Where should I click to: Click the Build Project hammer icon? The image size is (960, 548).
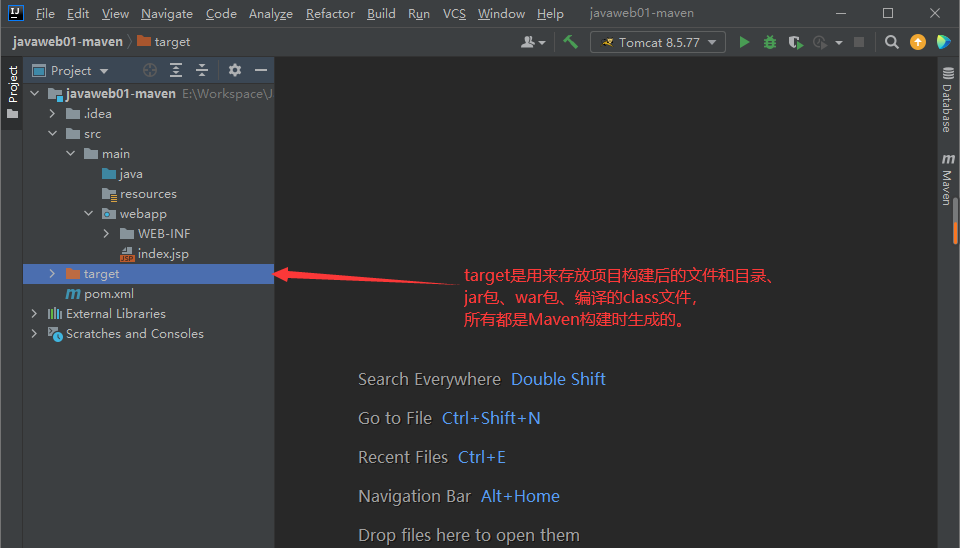click(x=571, y=42)
